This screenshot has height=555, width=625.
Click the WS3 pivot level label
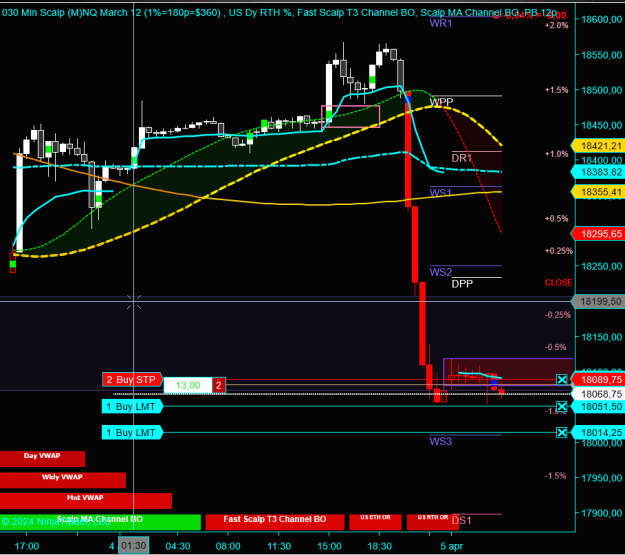coord(440,441)
